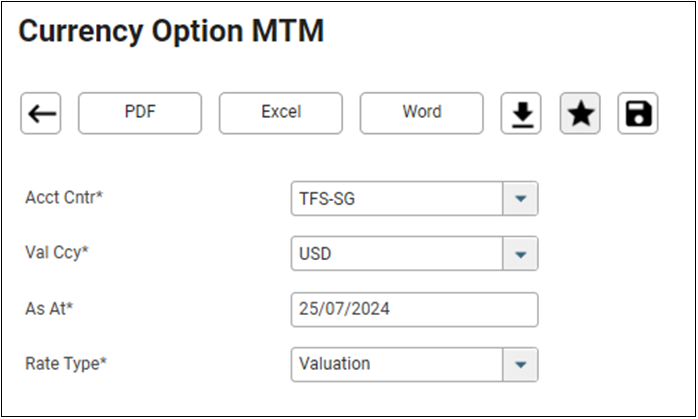Expand the Val Ccy dropdown arrow
The width and height of the screenshot is (698, 419).
[x=520, y=254]
